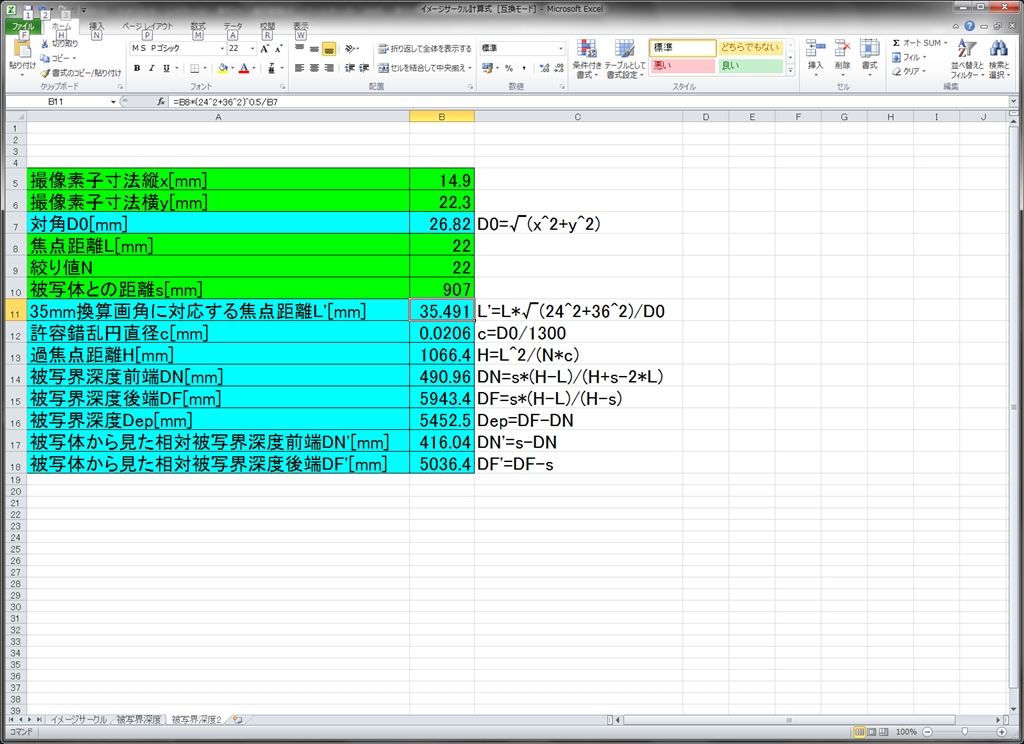
Task: Click the decrease decimal icon
Action: [559, 68]
